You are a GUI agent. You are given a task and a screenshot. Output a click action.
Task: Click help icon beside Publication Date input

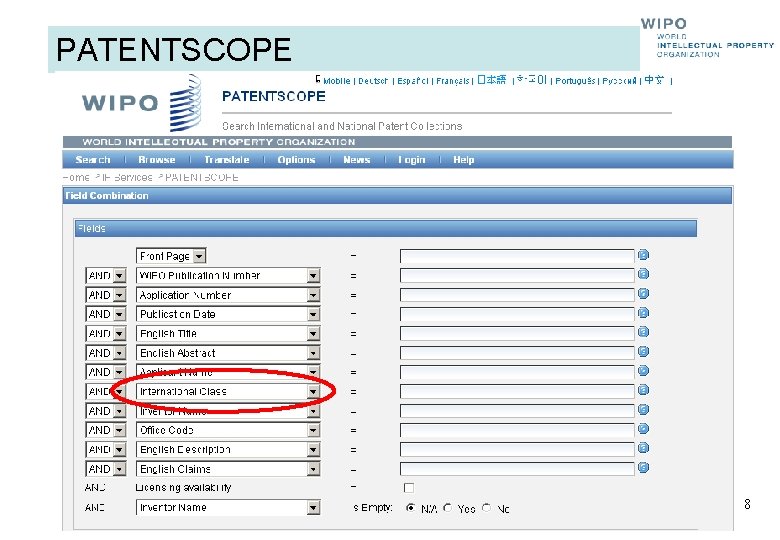tap(643, 313)
